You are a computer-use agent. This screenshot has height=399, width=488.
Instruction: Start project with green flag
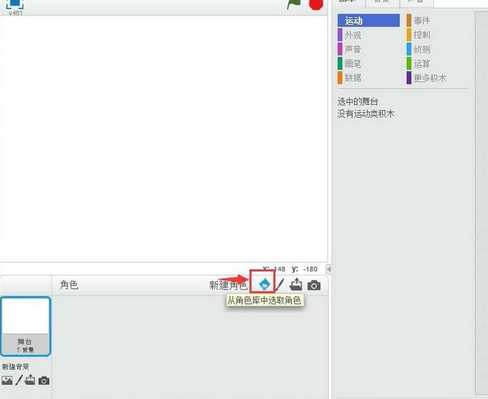294,4
